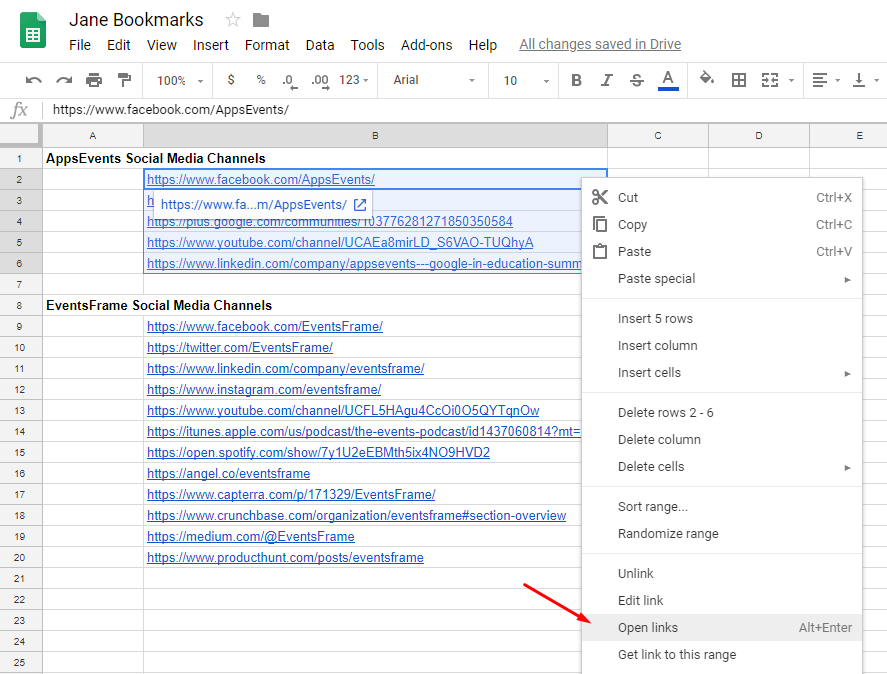Open the File menu
Viewport: 887px width, 674px height.
[80, 45]
